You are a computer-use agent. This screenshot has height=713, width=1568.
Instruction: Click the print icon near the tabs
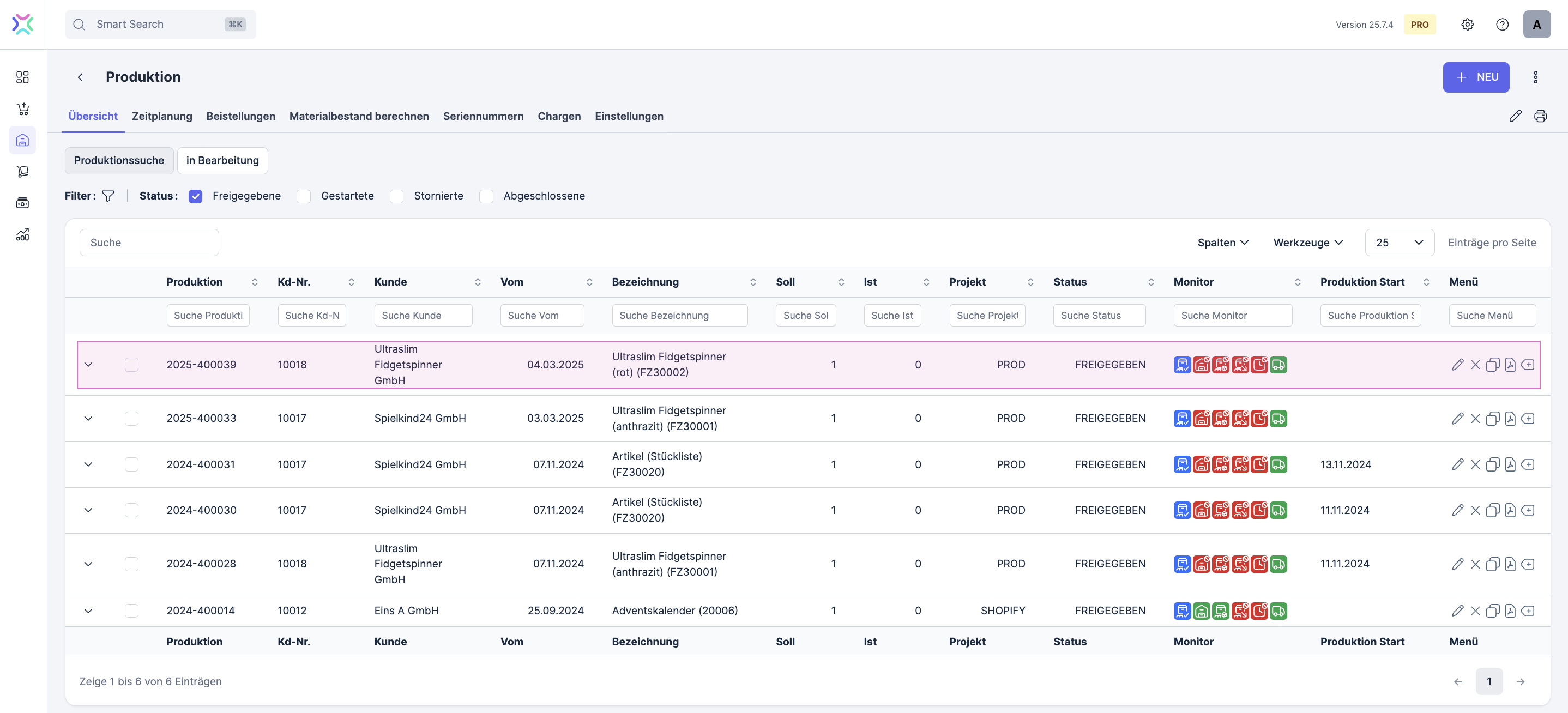click(x=1540, y=116)
